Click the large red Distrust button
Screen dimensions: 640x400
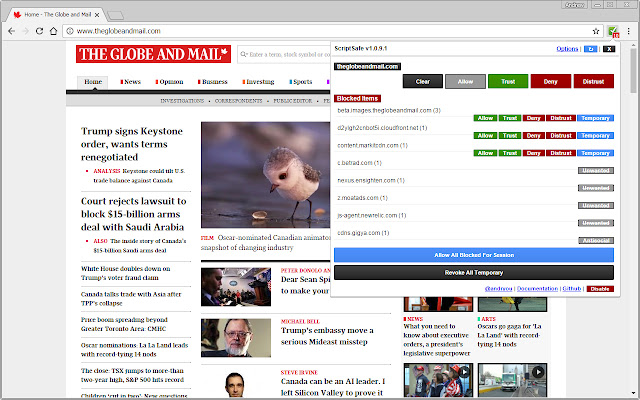pyautogui.click(x=593, y=81)
